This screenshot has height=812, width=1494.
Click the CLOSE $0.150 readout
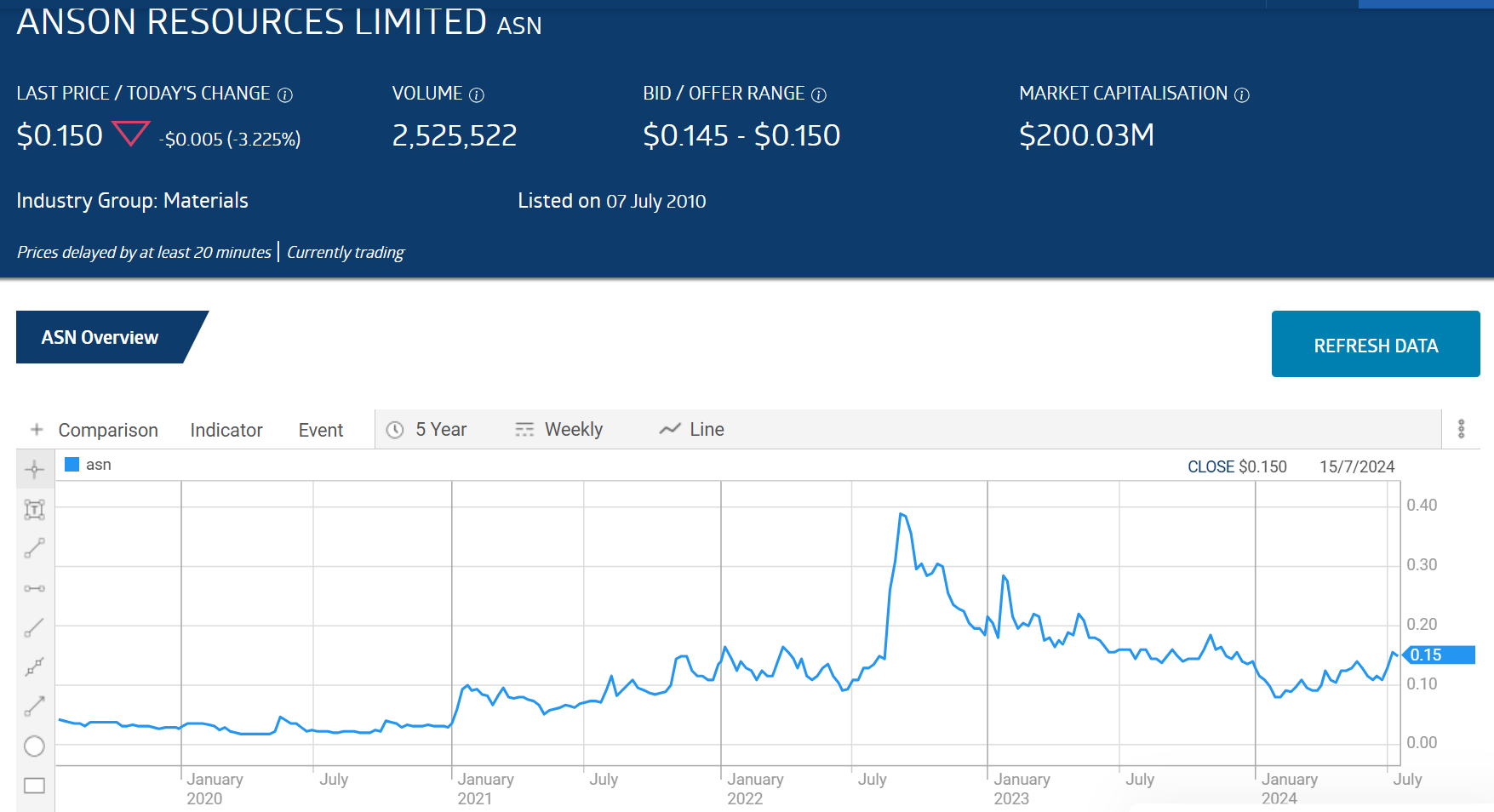click(1237, 466)
